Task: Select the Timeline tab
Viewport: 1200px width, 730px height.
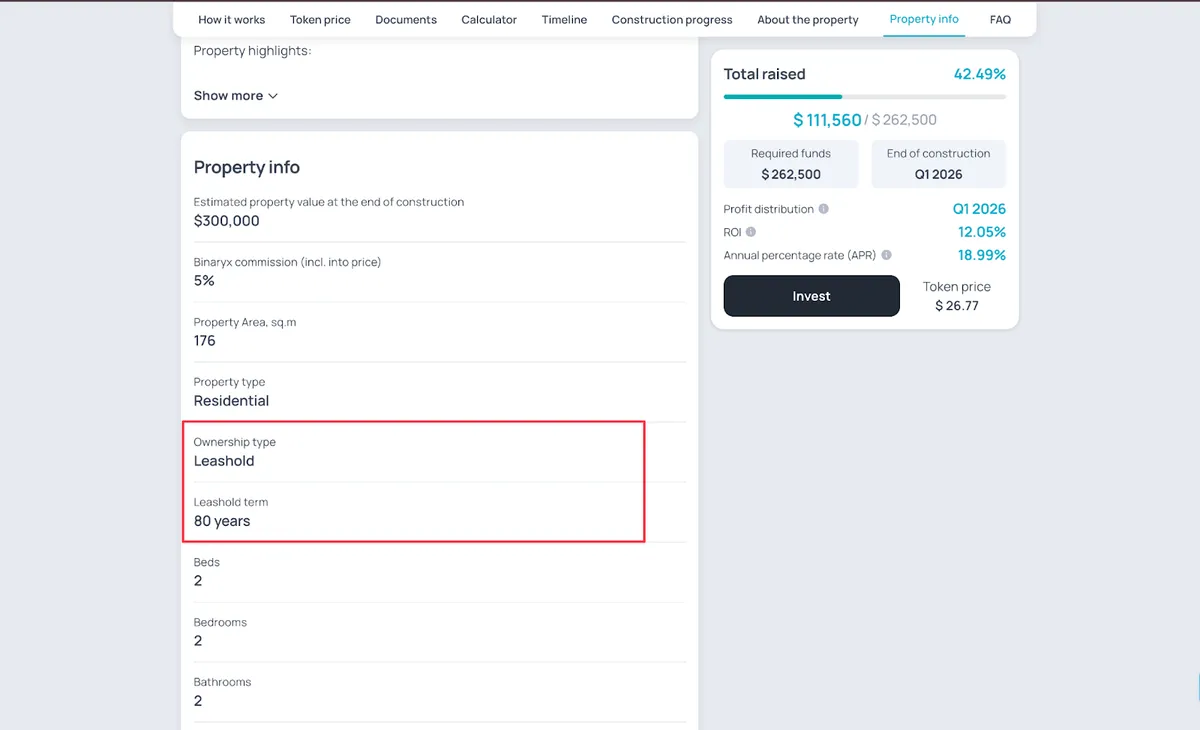Action: (x=564, y=19)
